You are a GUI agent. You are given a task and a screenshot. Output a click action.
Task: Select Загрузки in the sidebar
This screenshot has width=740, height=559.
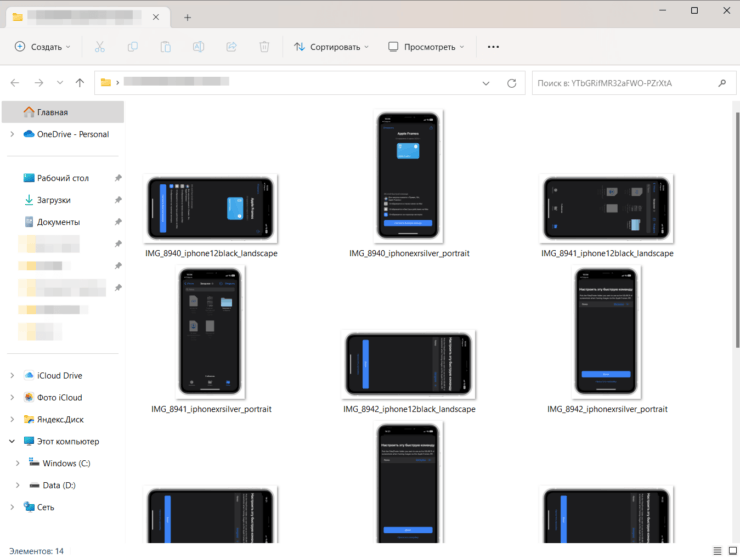pyautogui.click(x=54, y=200)
